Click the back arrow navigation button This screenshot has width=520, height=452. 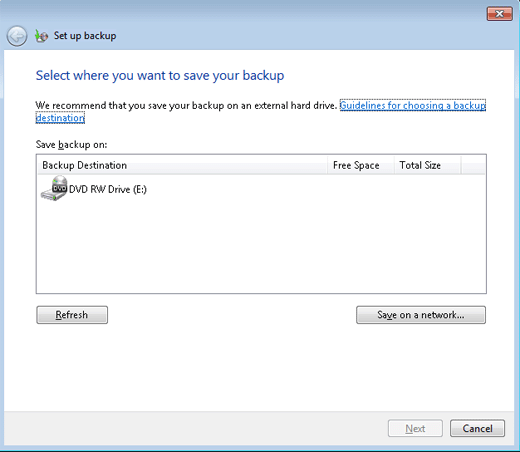pos(17,36)
